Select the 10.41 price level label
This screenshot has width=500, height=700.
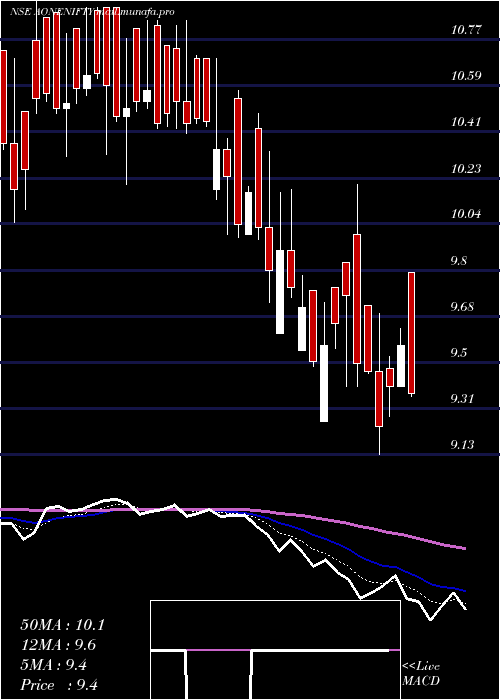pos(467,121)
